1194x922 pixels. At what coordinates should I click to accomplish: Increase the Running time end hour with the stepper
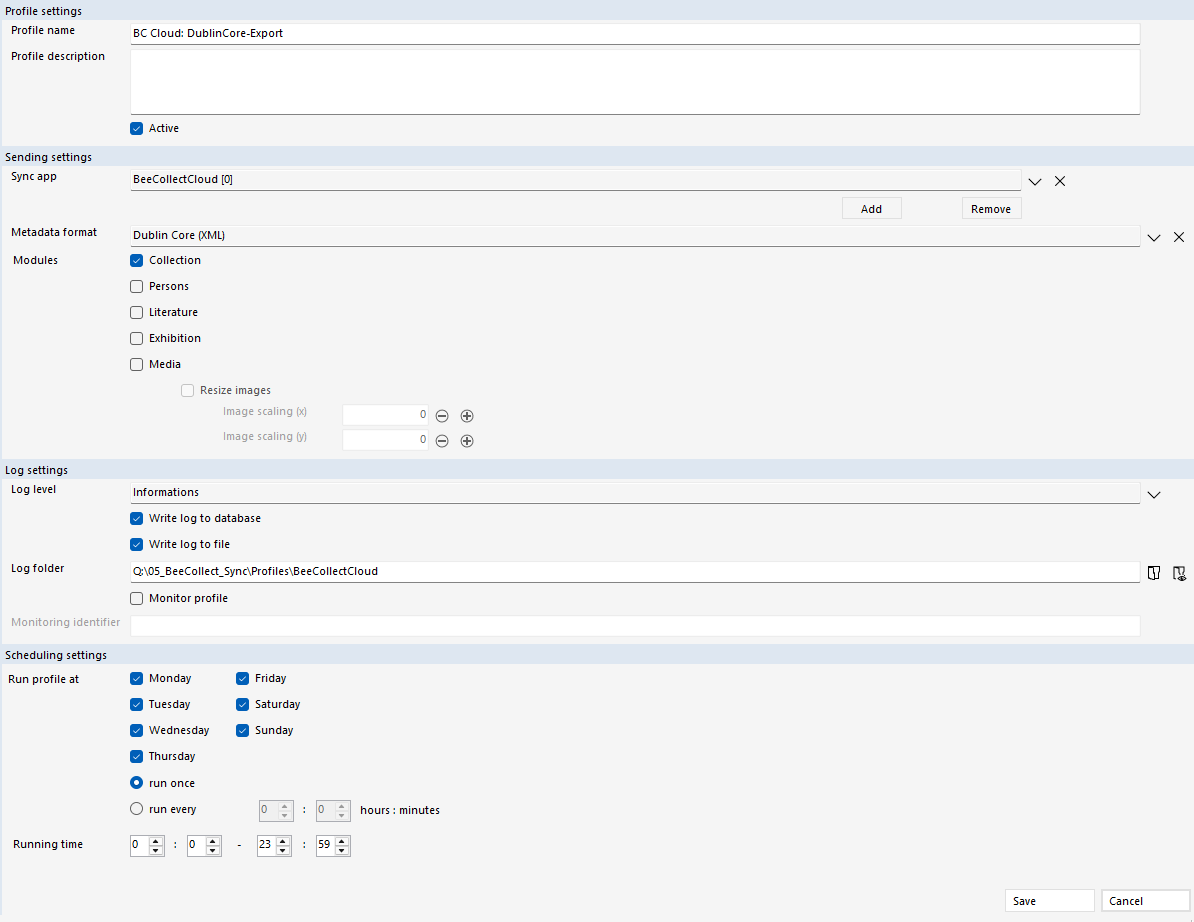coord(284,841)
